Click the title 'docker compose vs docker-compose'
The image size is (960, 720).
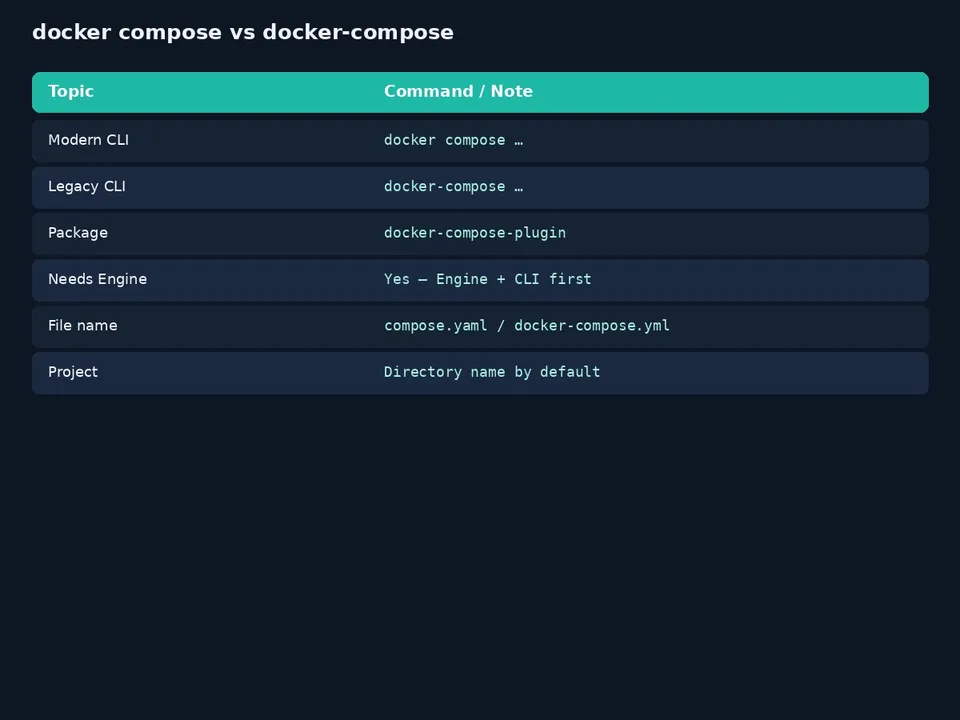[x=242, y=32]
